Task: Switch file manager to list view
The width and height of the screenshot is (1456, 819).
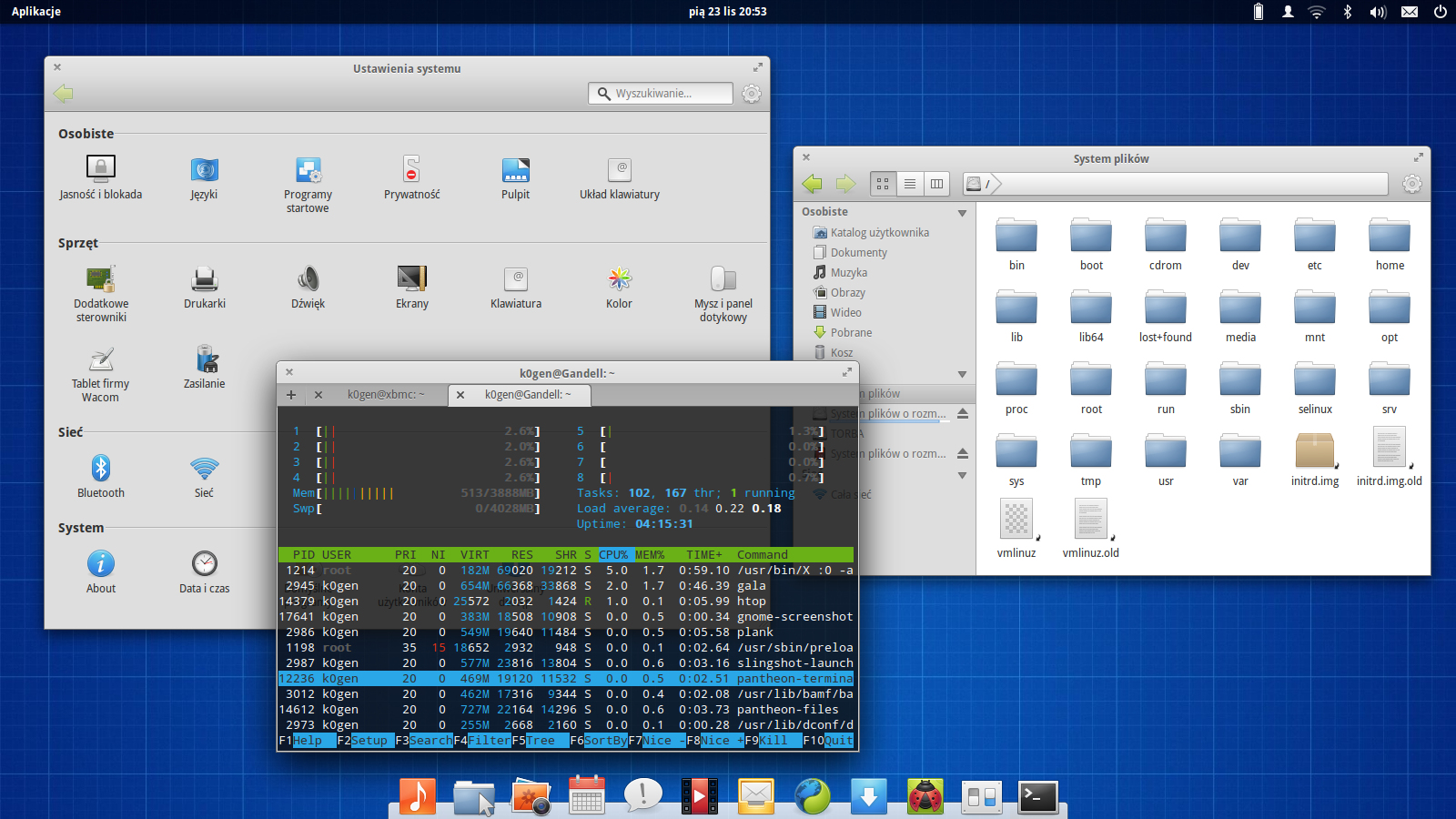Action: coord(909,183)
